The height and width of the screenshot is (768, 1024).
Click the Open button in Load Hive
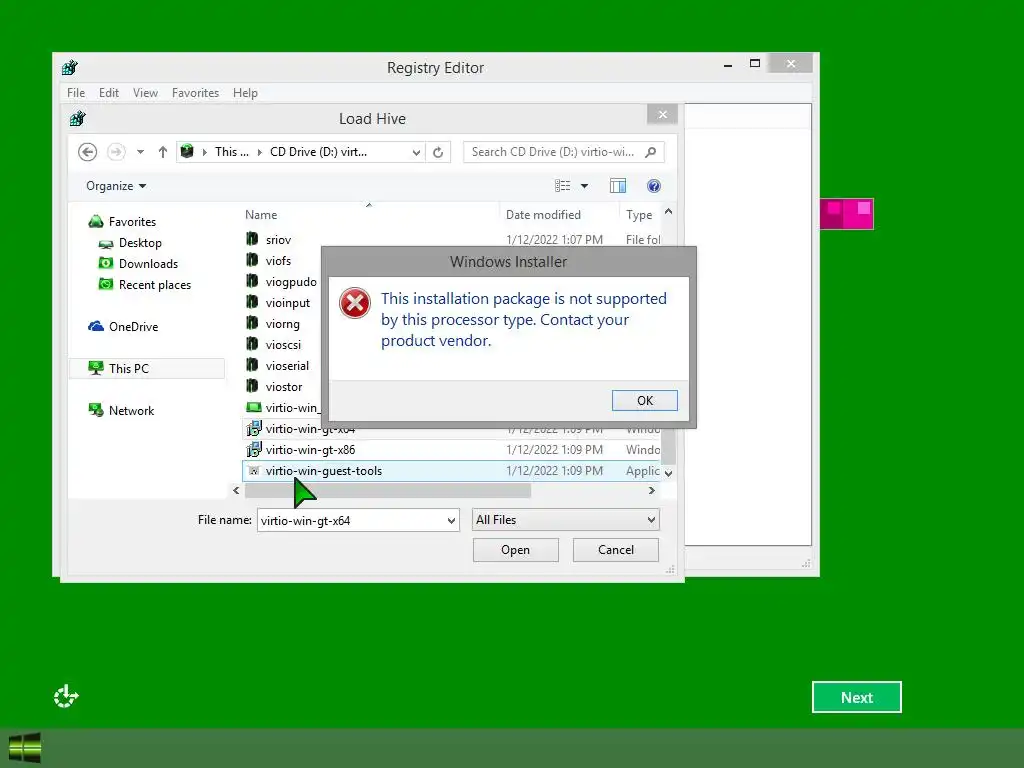click(515, 550)
